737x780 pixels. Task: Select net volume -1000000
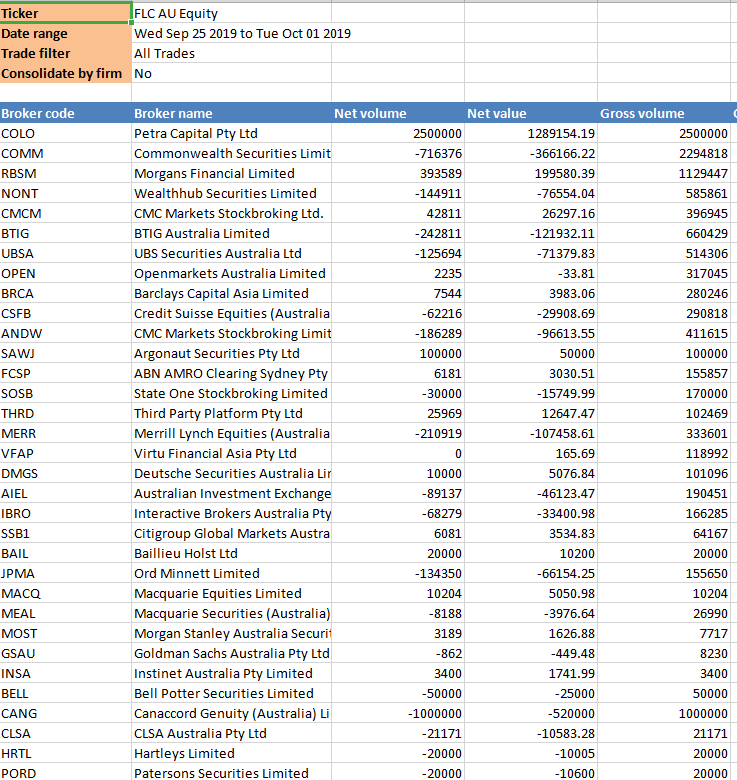coord(398,713)
